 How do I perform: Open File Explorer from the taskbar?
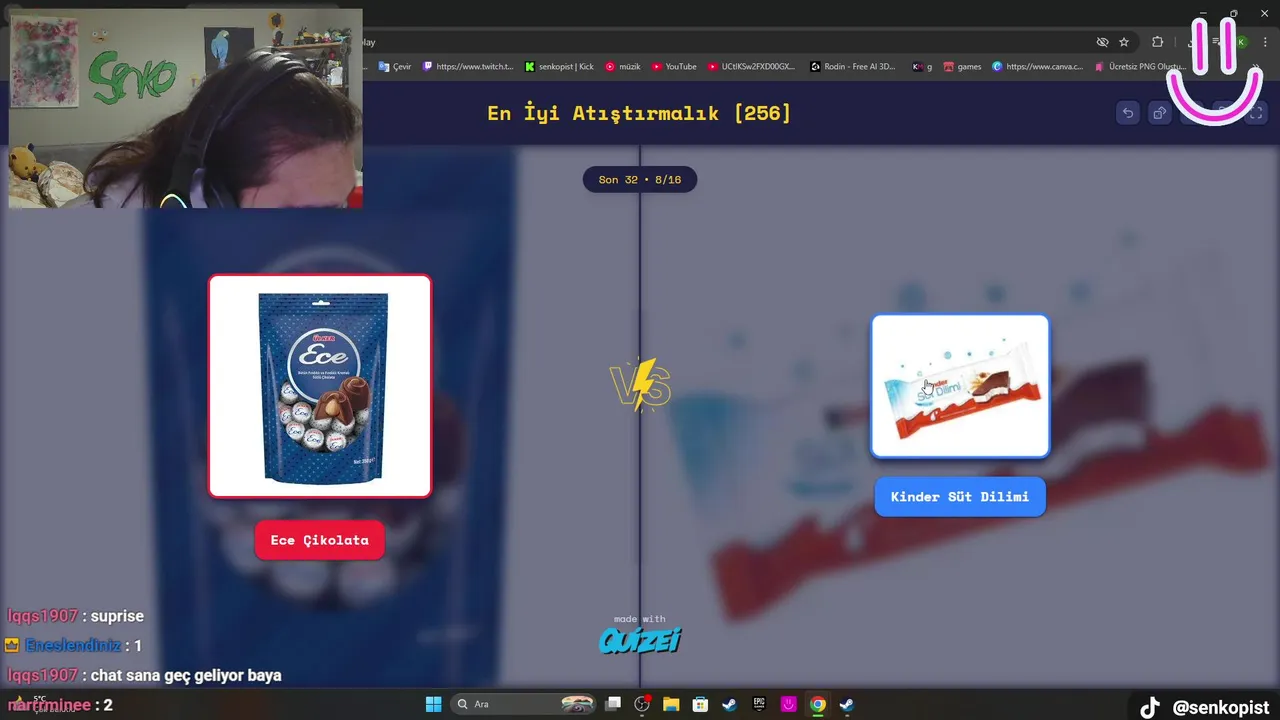(671, 704)
